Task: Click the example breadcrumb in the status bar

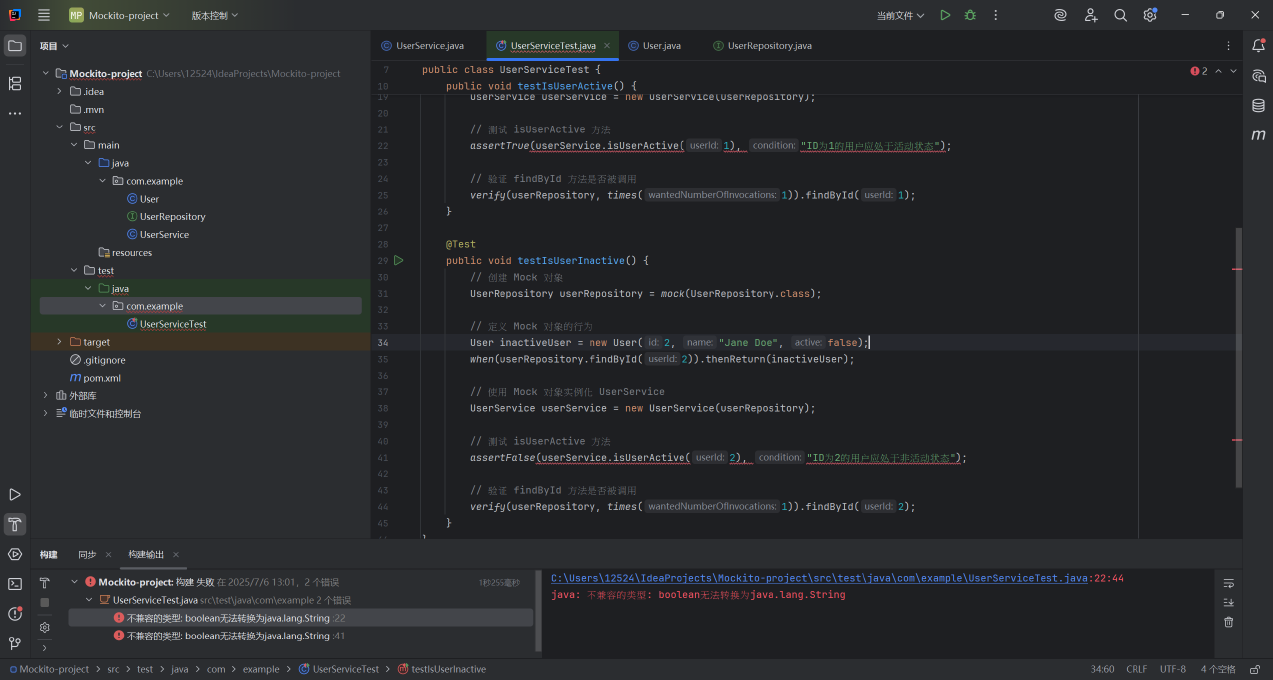Action: click(261, 669)
